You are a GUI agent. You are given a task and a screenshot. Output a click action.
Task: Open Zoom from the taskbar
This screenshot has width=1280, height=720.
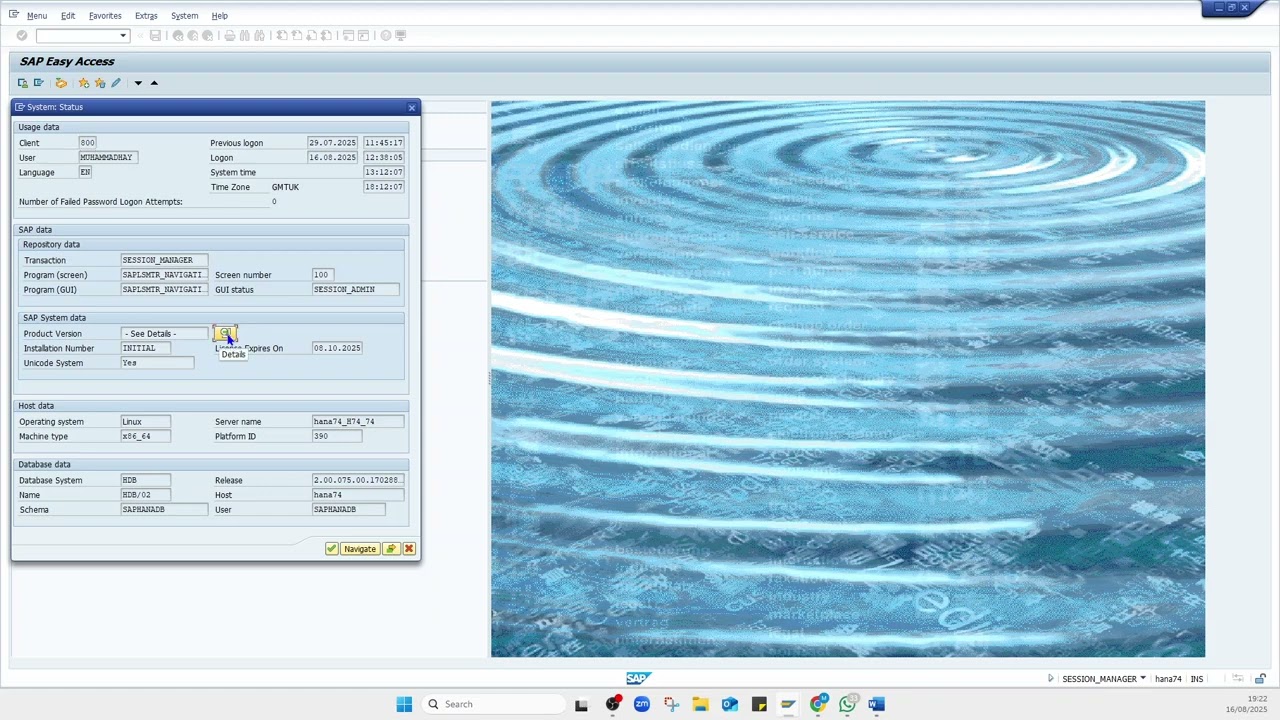pyautogui.click(x=642, y=704)
